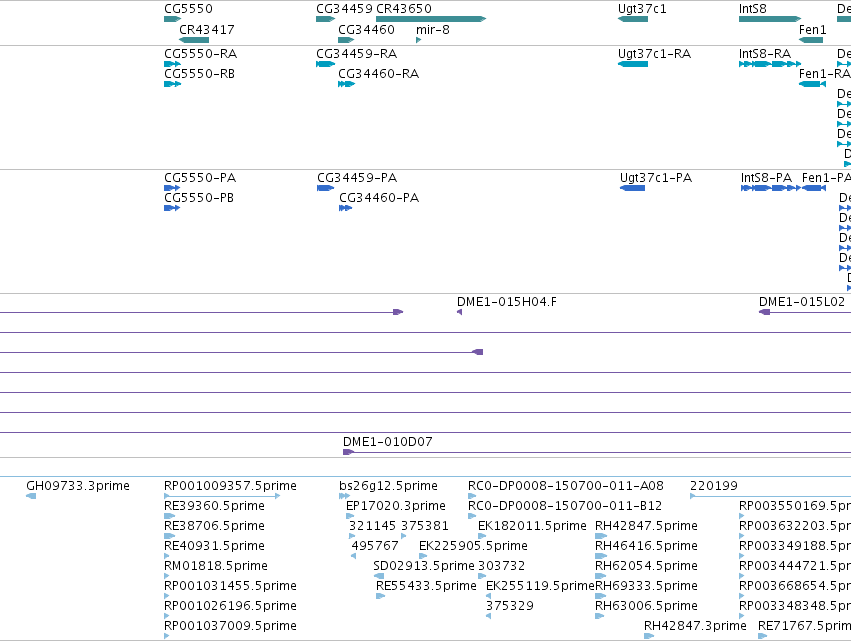Screen dimensions: 851x641
Task: Click the RP001026196.5prime EST label
Action: click(230, 606)
